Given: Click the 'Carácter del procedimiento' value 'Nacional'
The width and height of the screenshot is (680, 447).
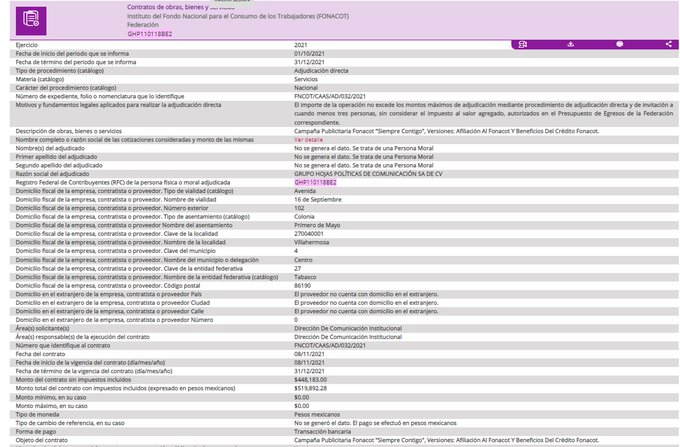Looking at the screenshot, I should (306, 88).
